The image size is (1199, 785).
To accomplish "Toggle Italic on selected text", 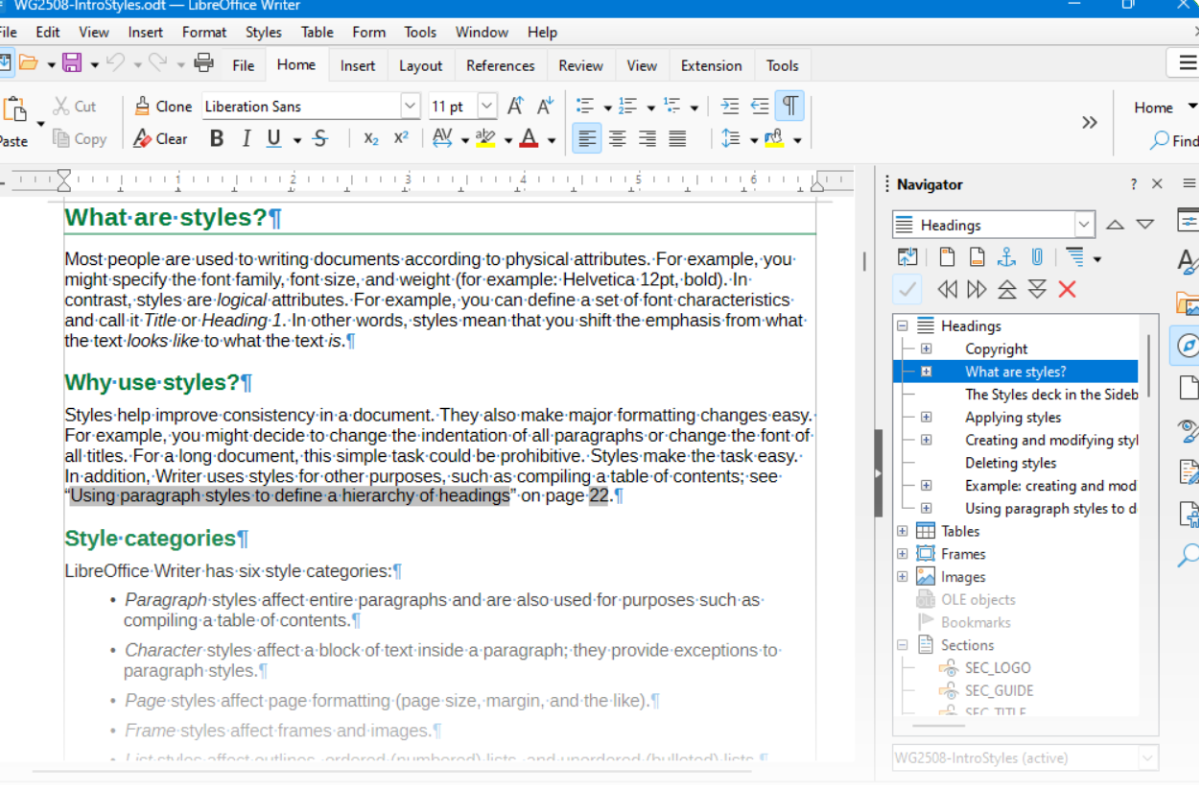I will tap(245, 138).
